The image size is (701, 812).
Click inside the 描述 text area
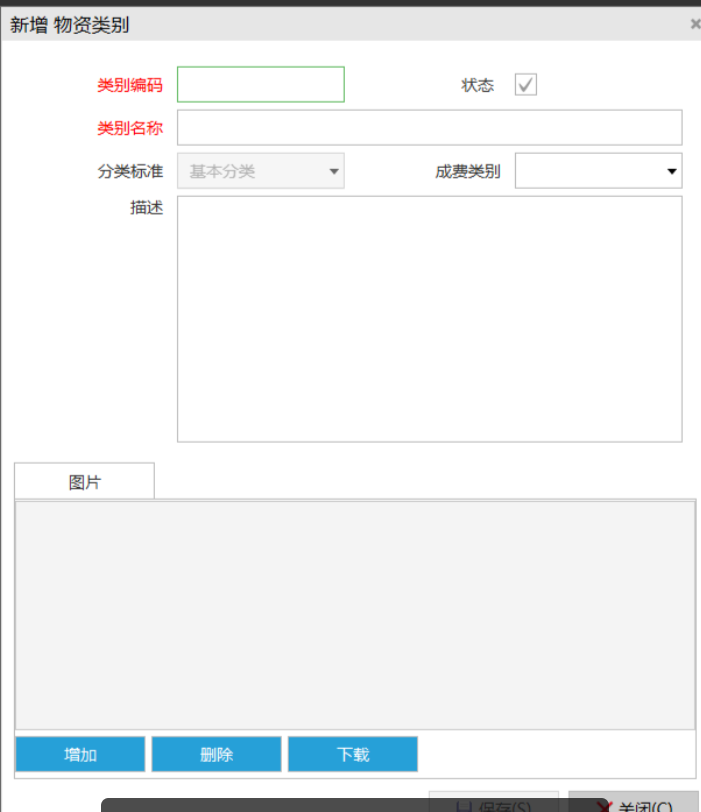pos(429,318)
